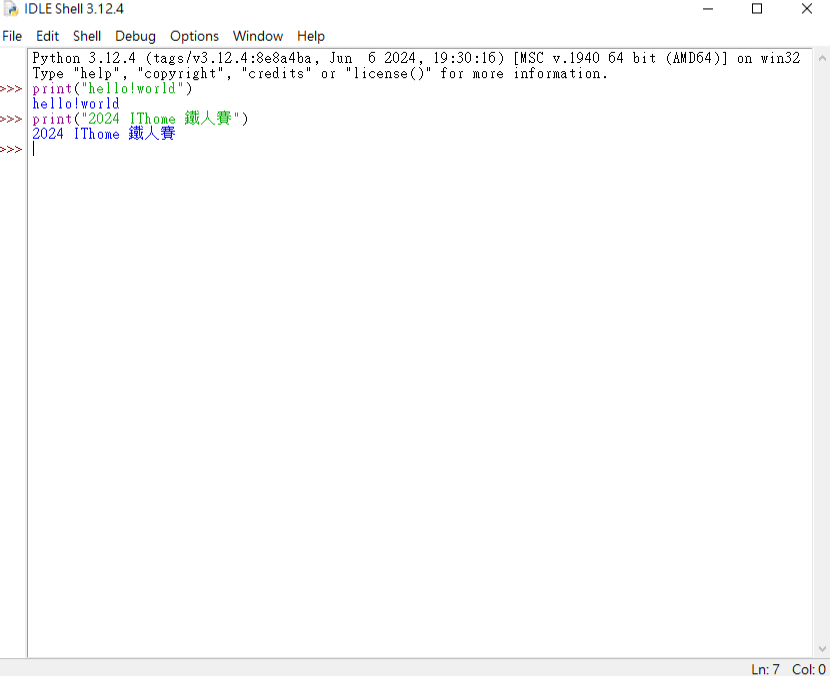
Task: Minimize the IDLE Shell window
Action: [708, 8]
